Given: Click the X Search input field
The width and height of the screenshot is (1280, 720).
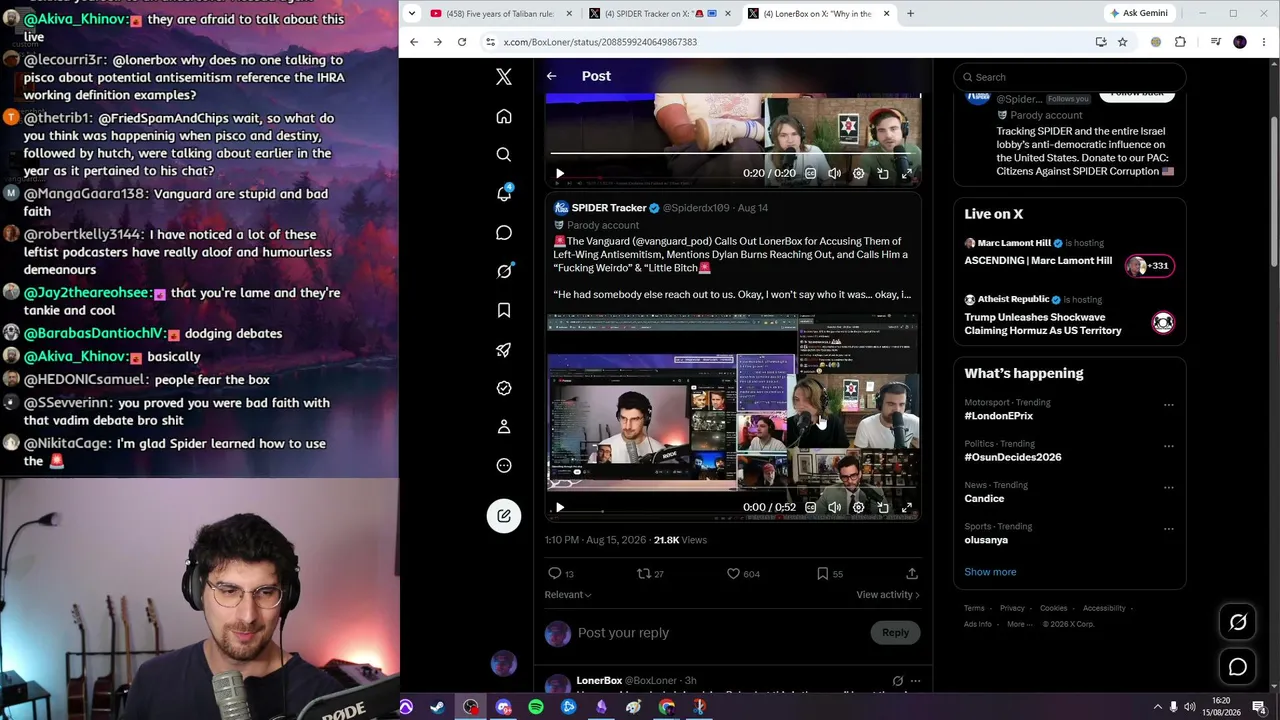Looking at the screenshot, I should (1070, 77).
